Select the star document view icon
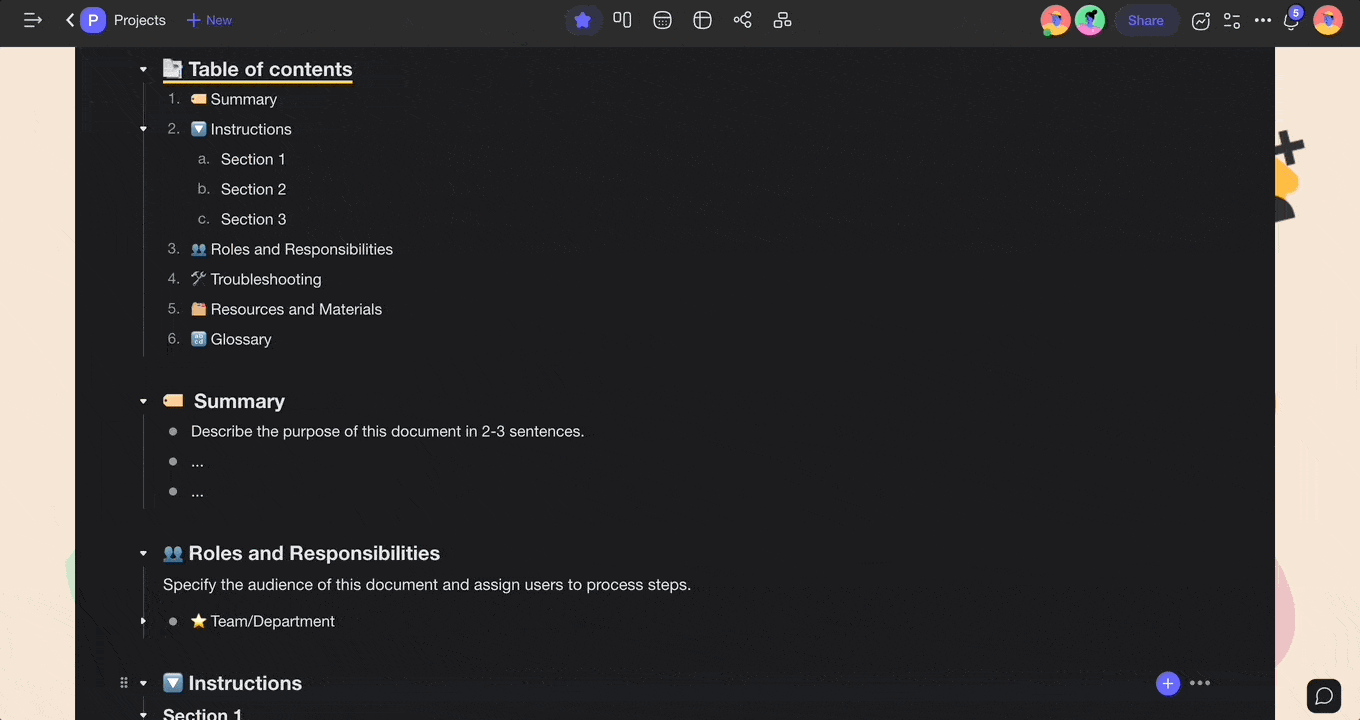 point(582,20)
